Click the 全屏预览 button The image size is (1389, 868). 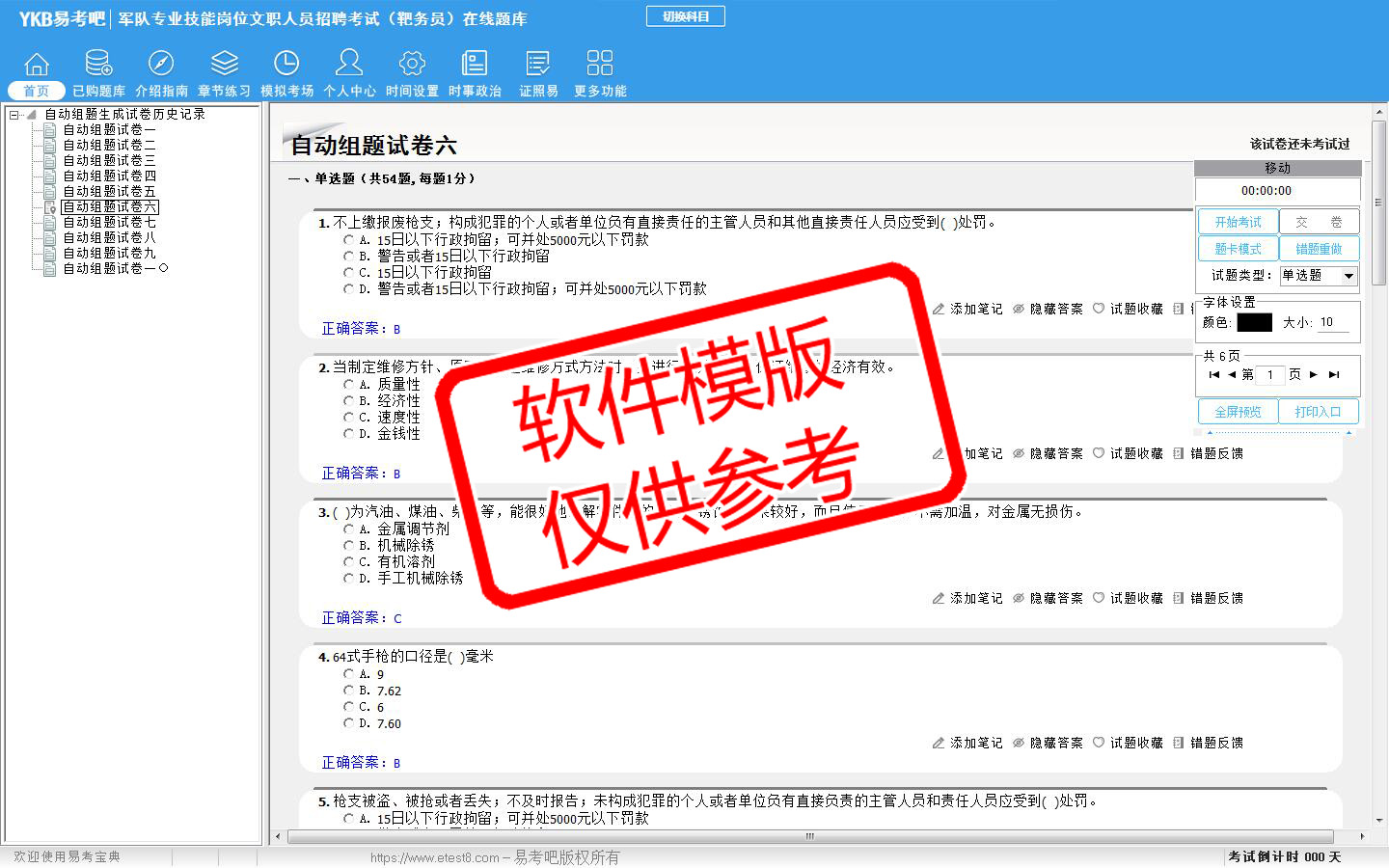pyautogui.click(x=1238, y=412)
